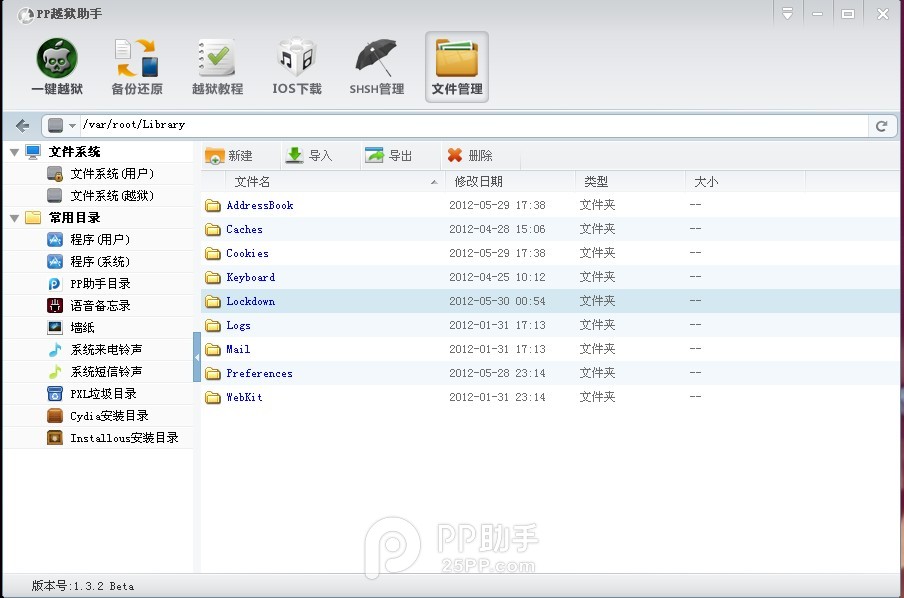904x598 pixels.
Task: Click the 删除 delete button
Action: [469, 155]
